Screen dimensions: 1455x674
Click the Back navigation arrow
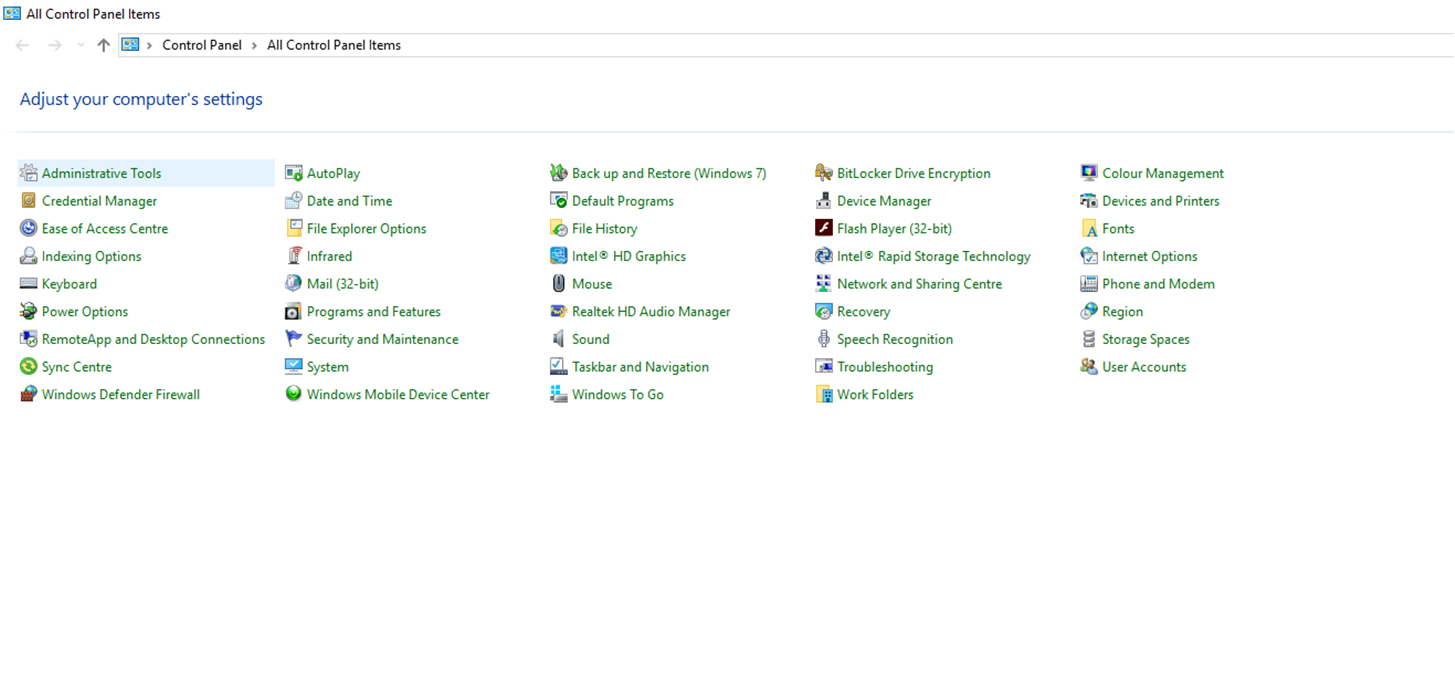coord(23,45)
